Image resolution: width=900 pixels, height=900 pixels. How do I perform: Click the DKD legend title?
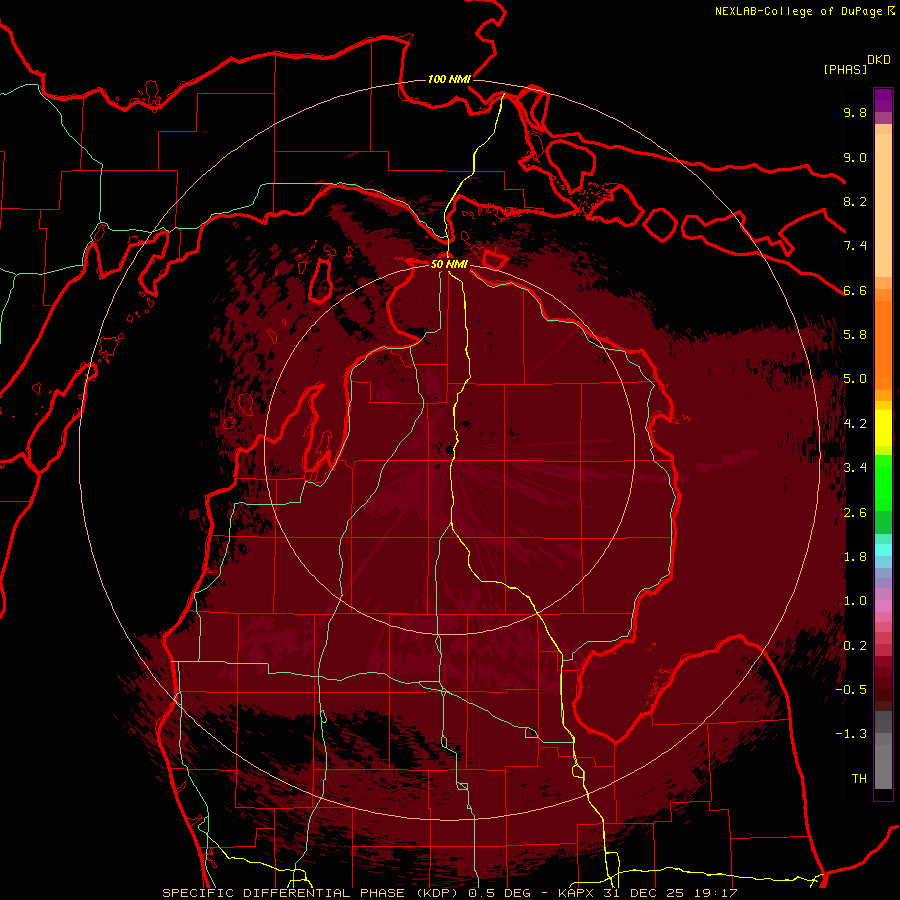(878, 60)
